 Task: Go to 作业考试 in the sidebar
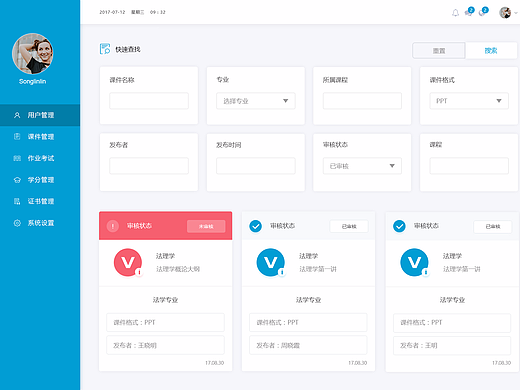[x=40, y=158]
